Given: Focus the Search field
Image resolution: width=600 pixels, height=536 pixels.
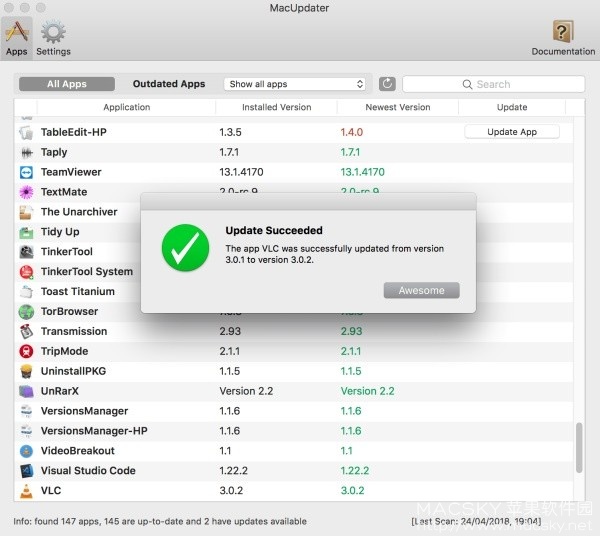Looking at the screenshot, I should (x=494, y=84).
